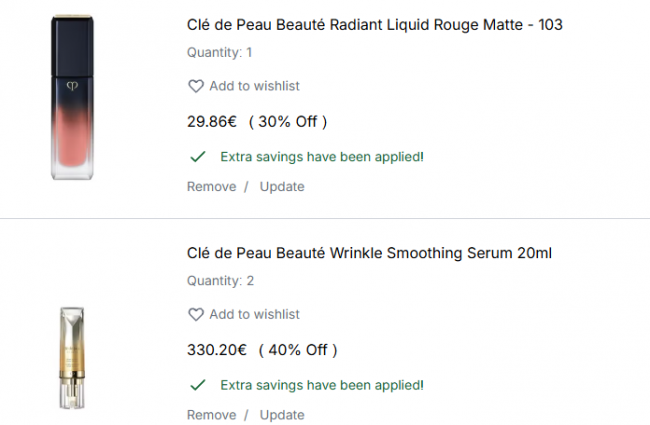Remove the Radiant Liquid Rouge Matte from cart

(211, 187)
